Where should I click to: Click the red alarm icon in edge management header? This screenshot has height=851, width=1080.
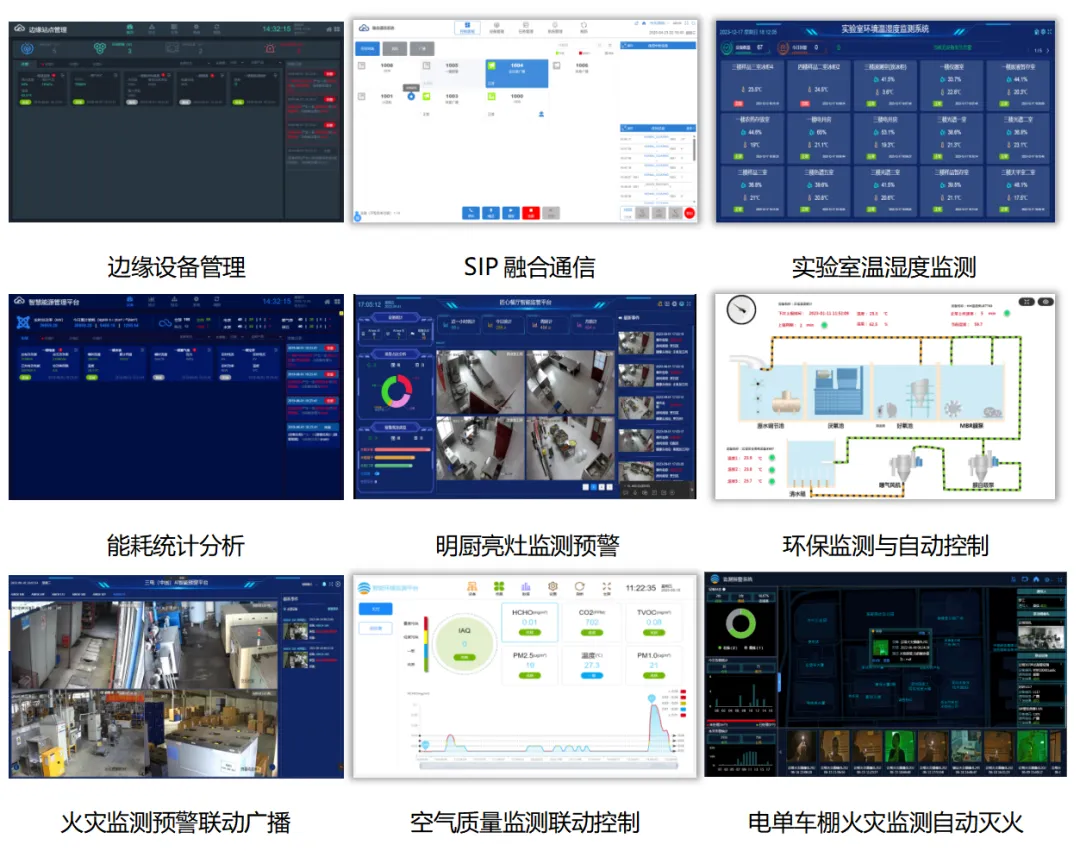coord(269,47)
